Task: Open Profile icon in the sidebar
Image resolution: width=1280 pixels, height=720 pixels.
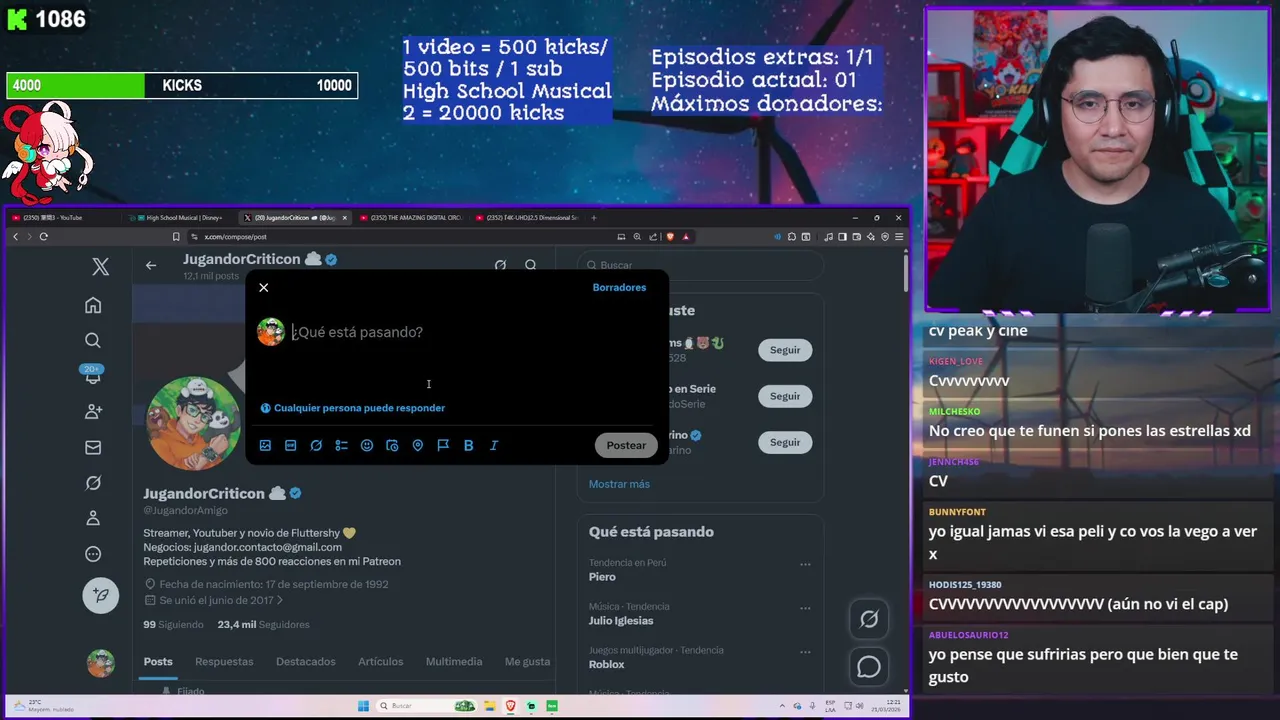Action: (93, 518)
